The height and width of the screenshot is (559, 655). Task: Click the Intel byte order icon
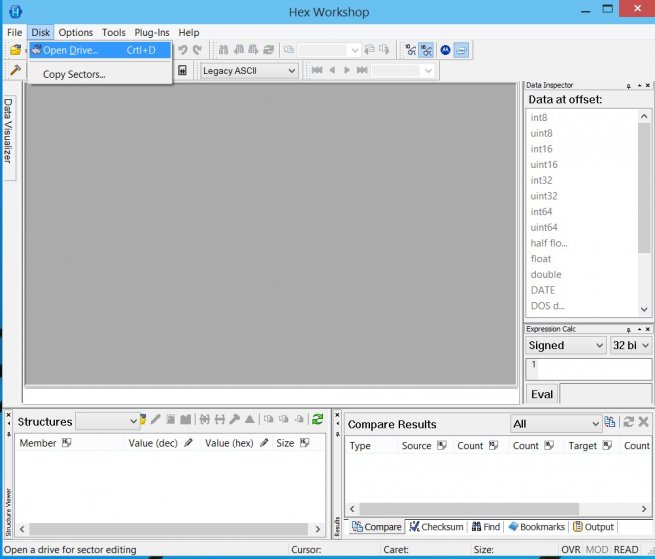[x=461, y=50]
